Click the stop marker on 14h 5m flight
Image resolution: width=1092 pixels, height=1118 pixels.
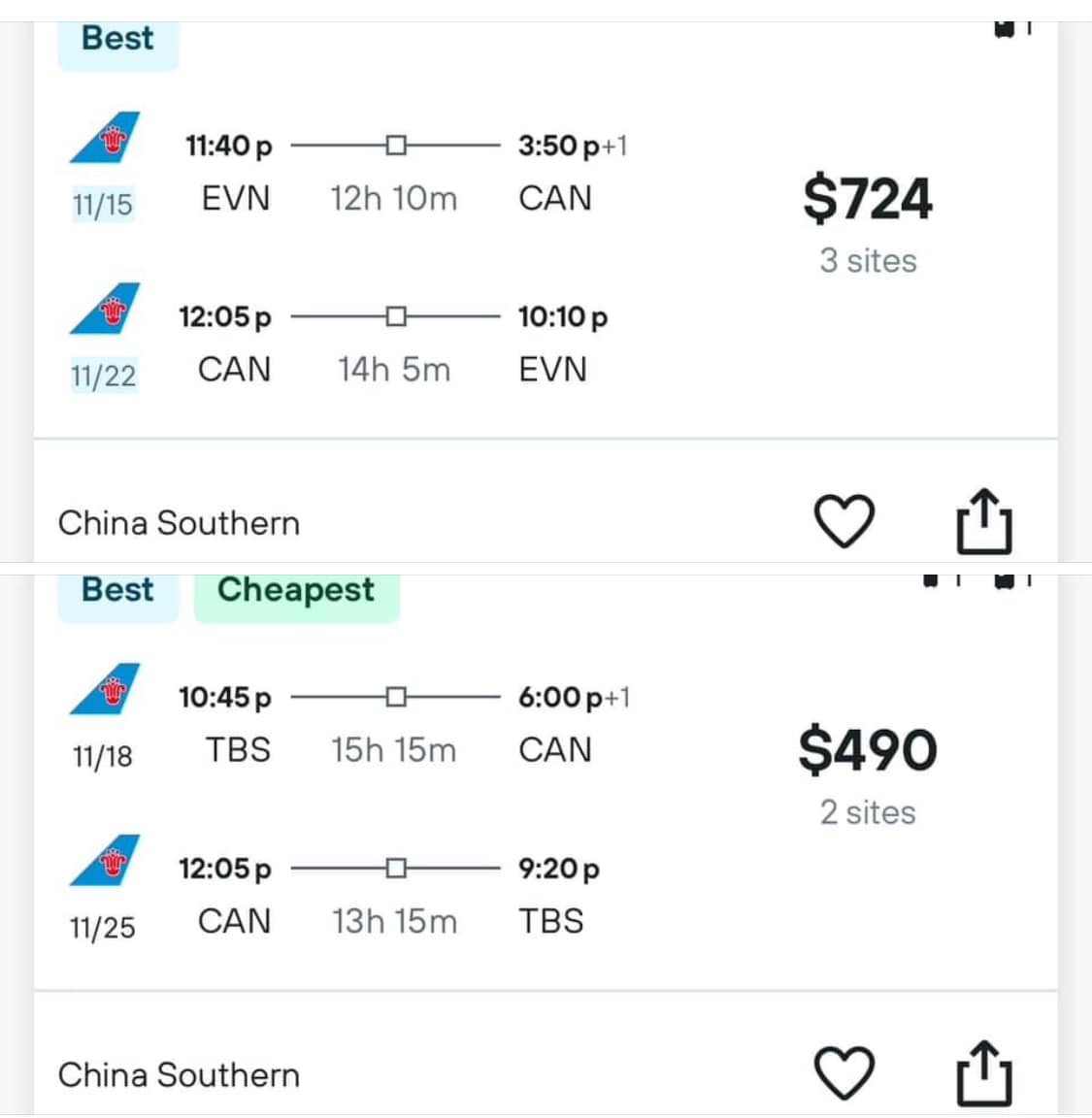(x=396, y=315)
